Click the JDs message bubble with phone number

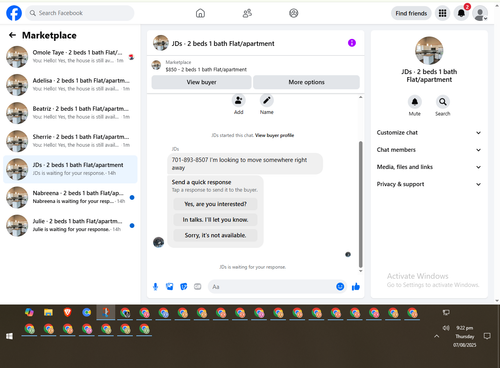245,164
